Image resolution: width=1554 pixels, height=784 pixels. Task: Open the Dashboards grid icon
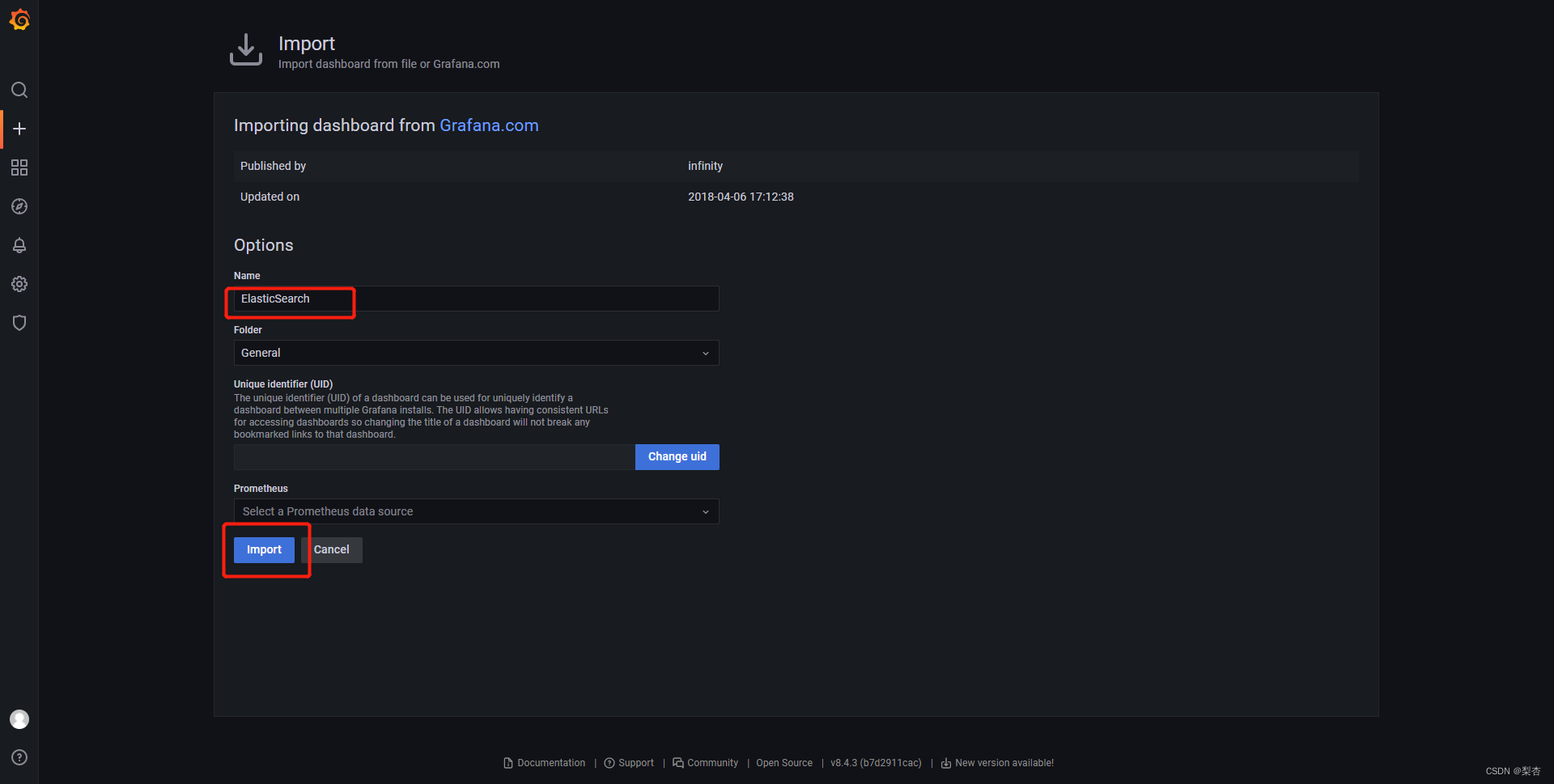click(19, 167)
